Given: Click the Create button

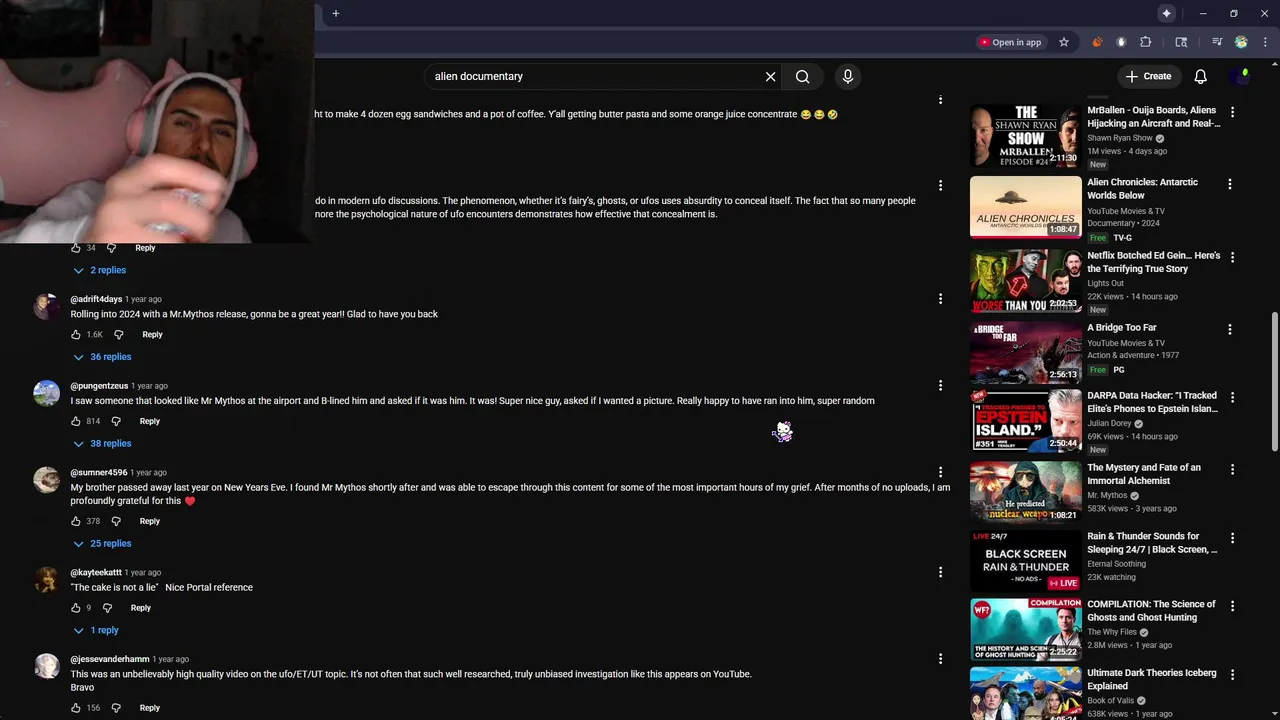Looking at the screenshot, I should click(1148, 76).
